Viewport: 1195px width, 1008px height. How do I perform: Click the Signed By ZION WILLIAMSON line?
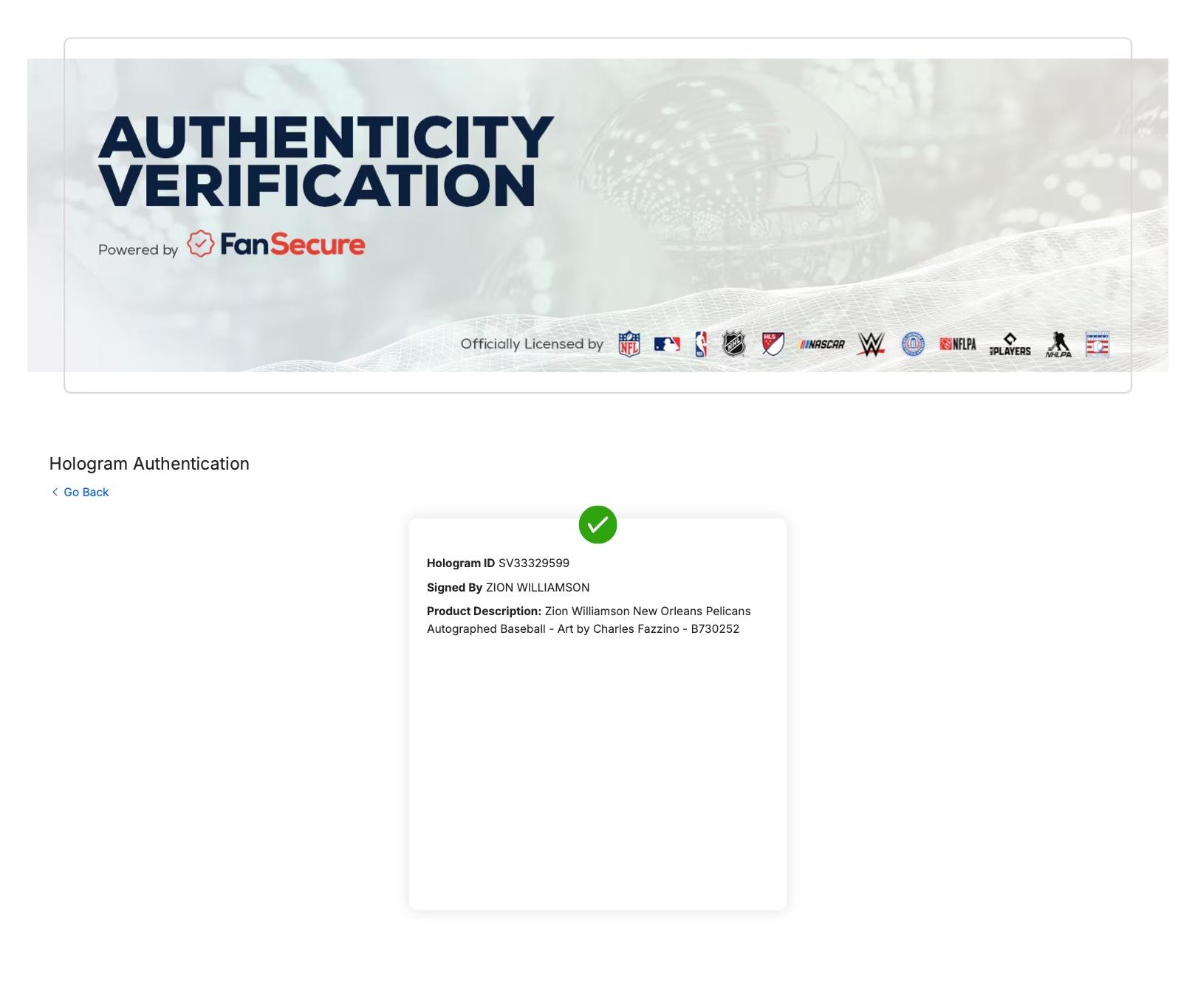point(508,587)
